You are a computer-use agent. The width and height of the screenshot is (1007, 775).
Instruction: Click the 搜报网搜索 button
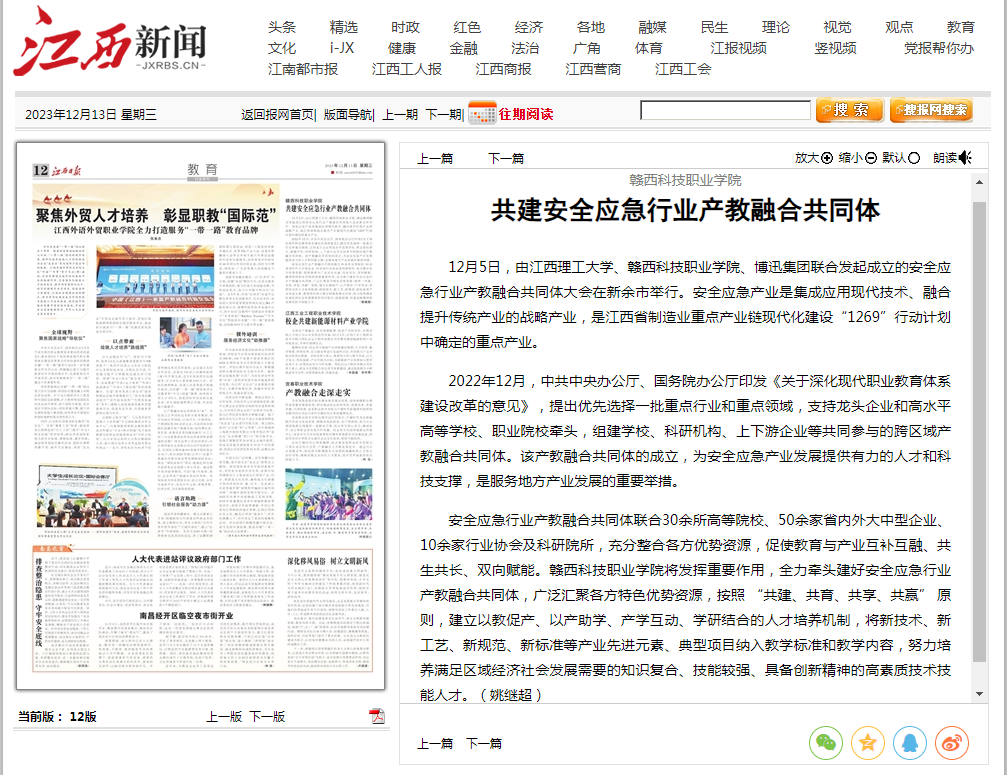(930, 110)
